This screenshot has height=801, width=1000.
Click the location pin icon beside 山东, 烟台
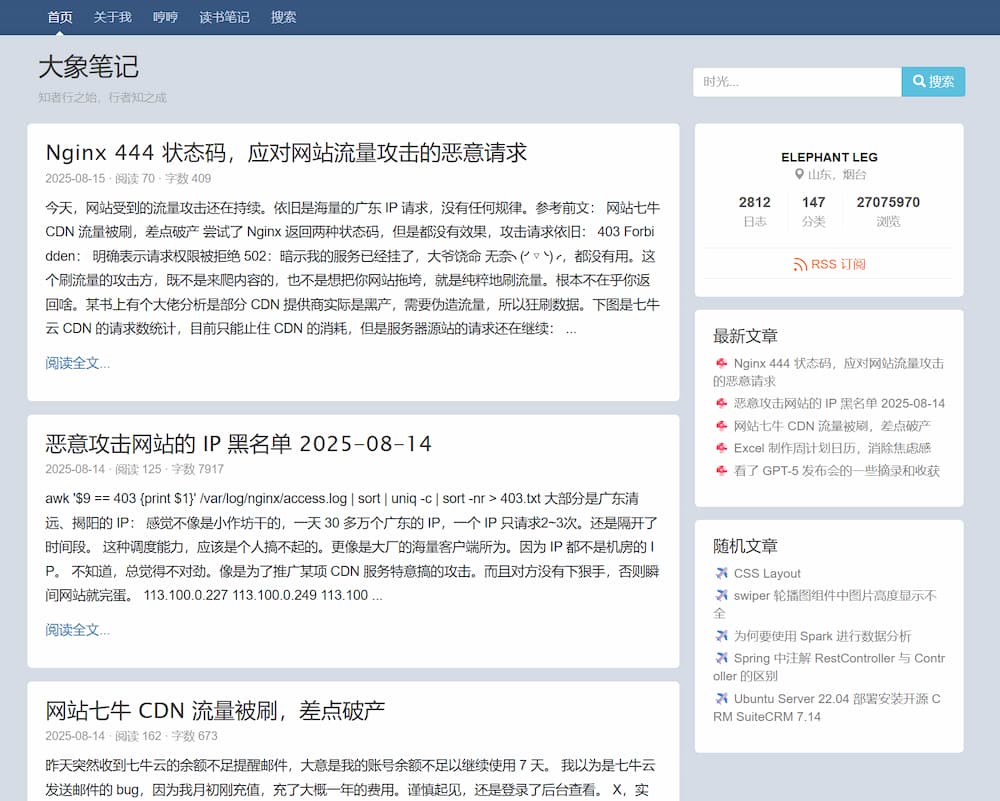tap(799, 174)
